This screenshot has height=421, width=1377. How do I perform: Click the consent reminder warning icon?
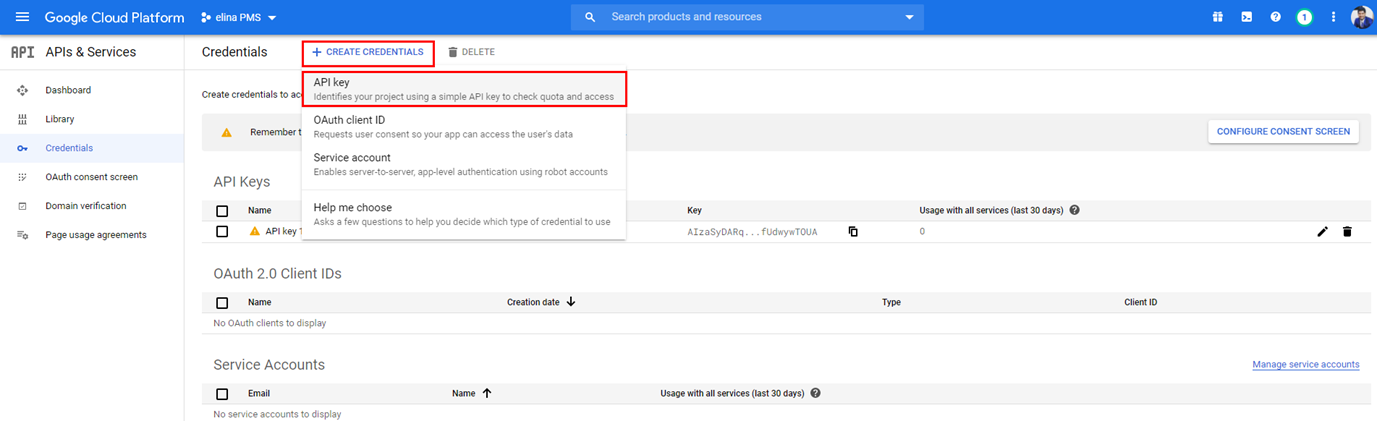[227, 132]
